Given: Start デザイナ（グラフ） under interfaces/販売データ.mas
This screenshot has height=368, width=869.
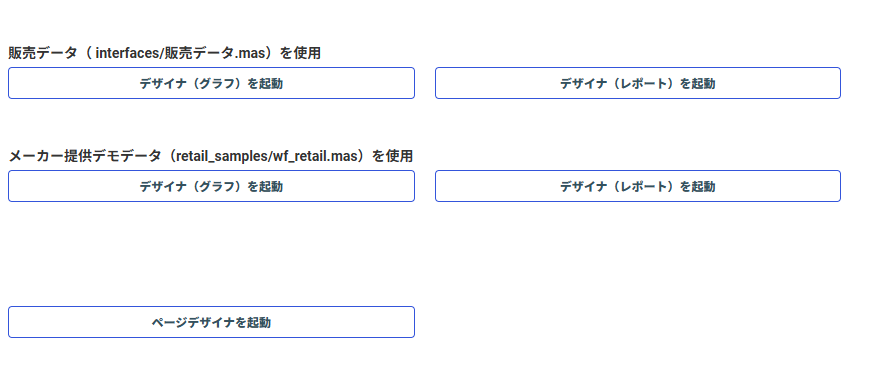Looking at the screenshot, I should click(x=211, y=83).
